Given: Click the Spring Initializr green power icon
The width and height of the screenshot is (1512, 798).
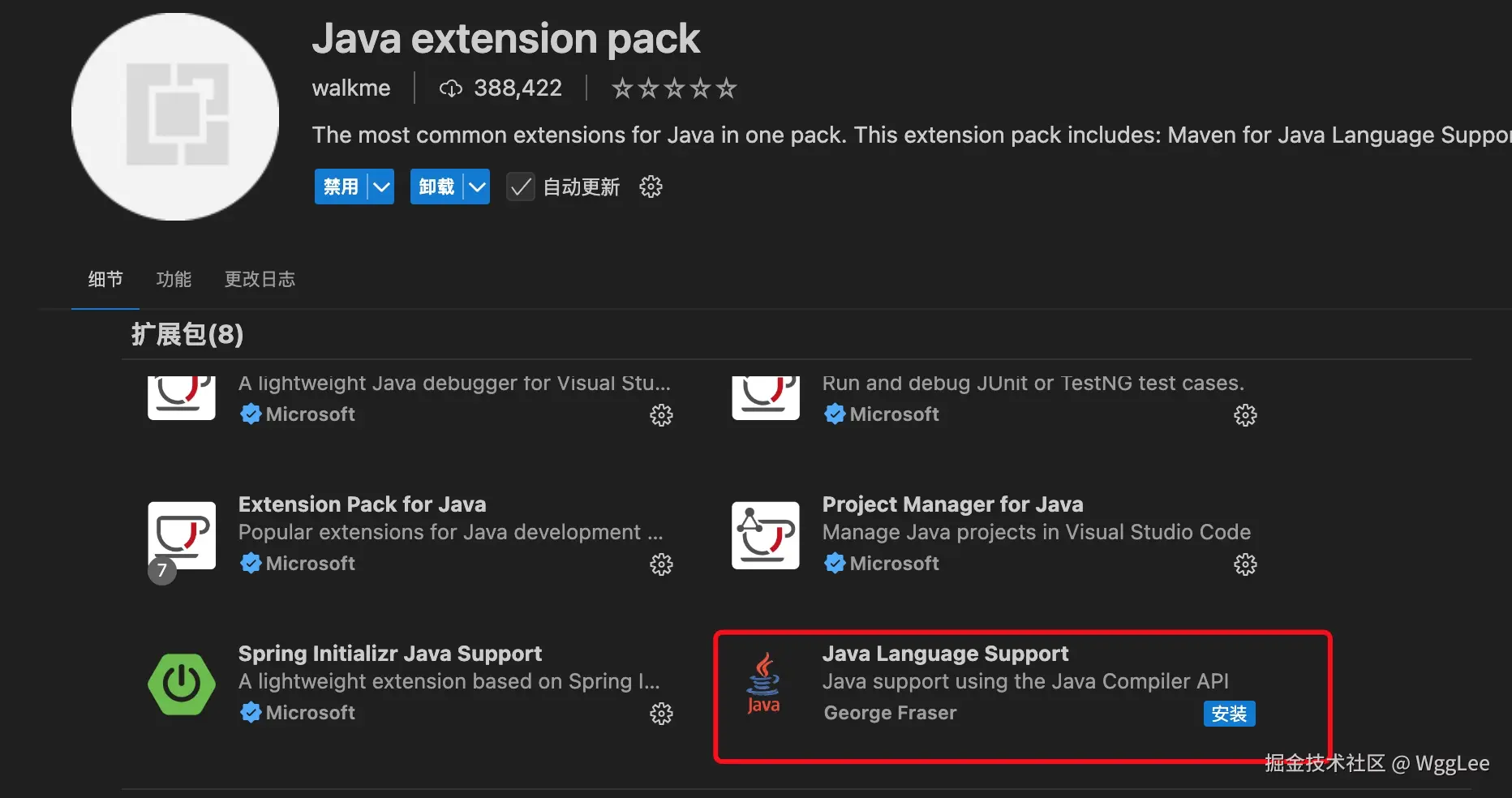Looking at the screenshot, I should click(x=182, y=684).
